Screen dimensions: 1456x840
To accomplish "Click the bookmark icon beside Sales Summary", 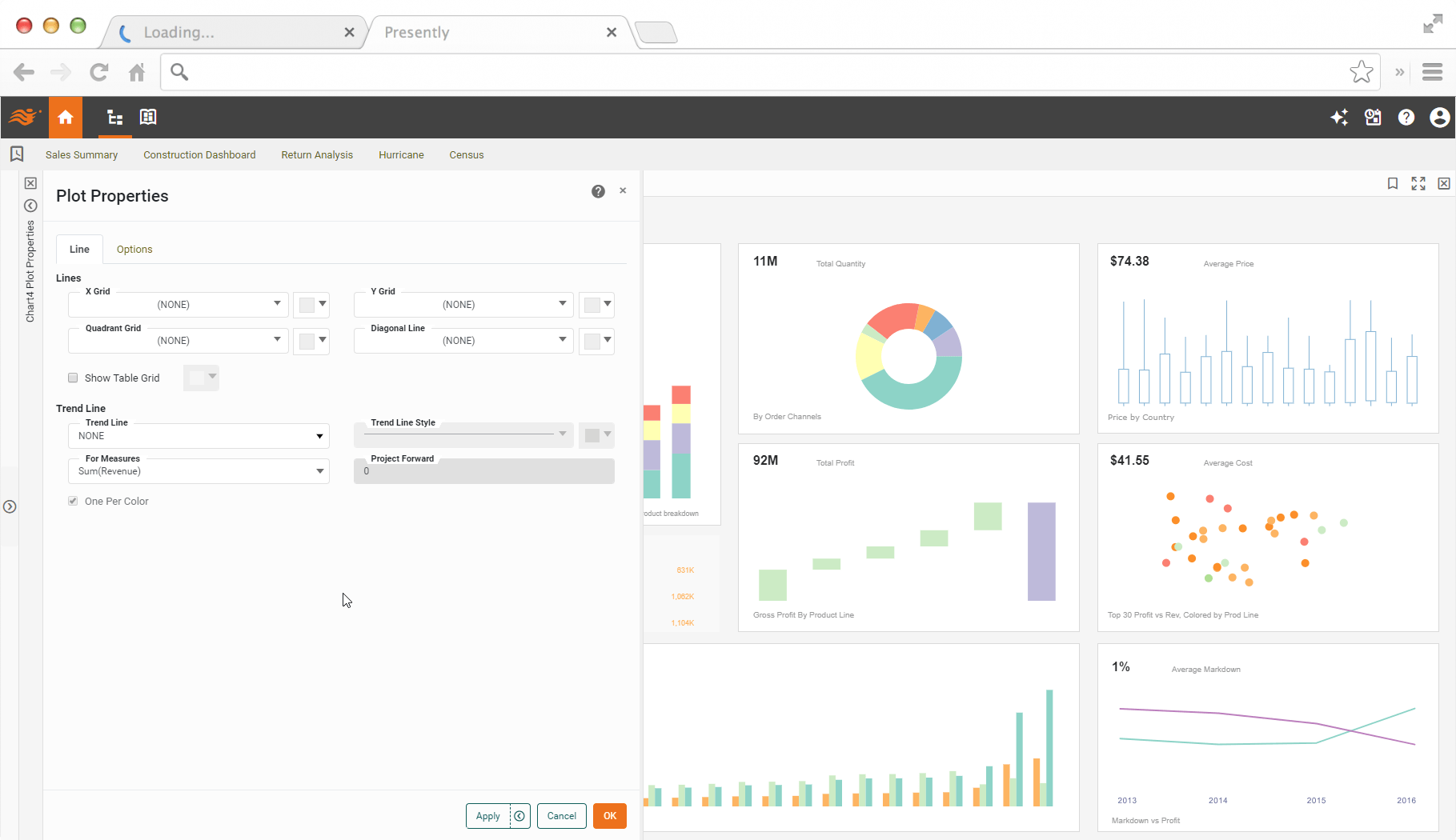I will pos(17,154).
